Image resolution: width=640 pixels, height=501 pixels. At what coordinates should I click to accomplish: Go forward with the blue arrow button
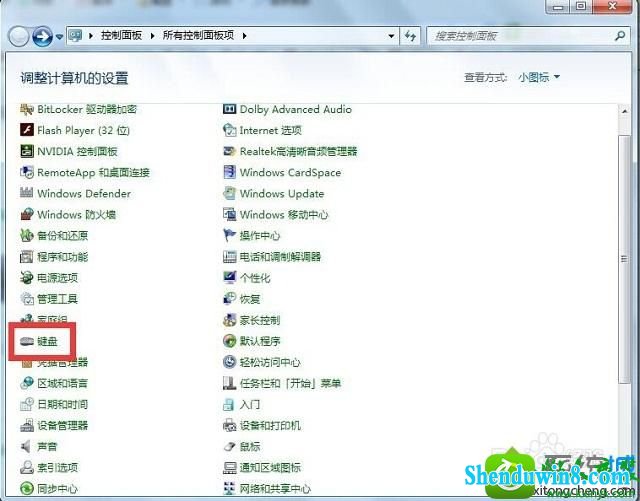click(x=42, y=36)
